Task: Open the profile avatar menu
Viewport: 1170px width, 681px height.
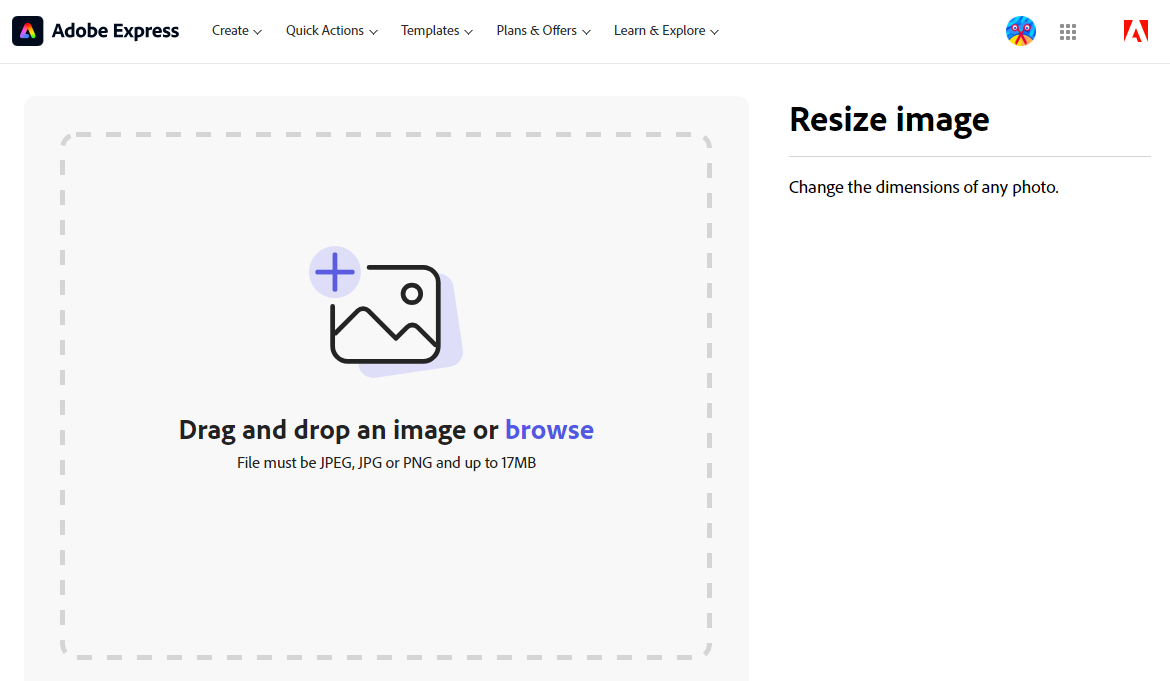Action: pos(1020,31)
